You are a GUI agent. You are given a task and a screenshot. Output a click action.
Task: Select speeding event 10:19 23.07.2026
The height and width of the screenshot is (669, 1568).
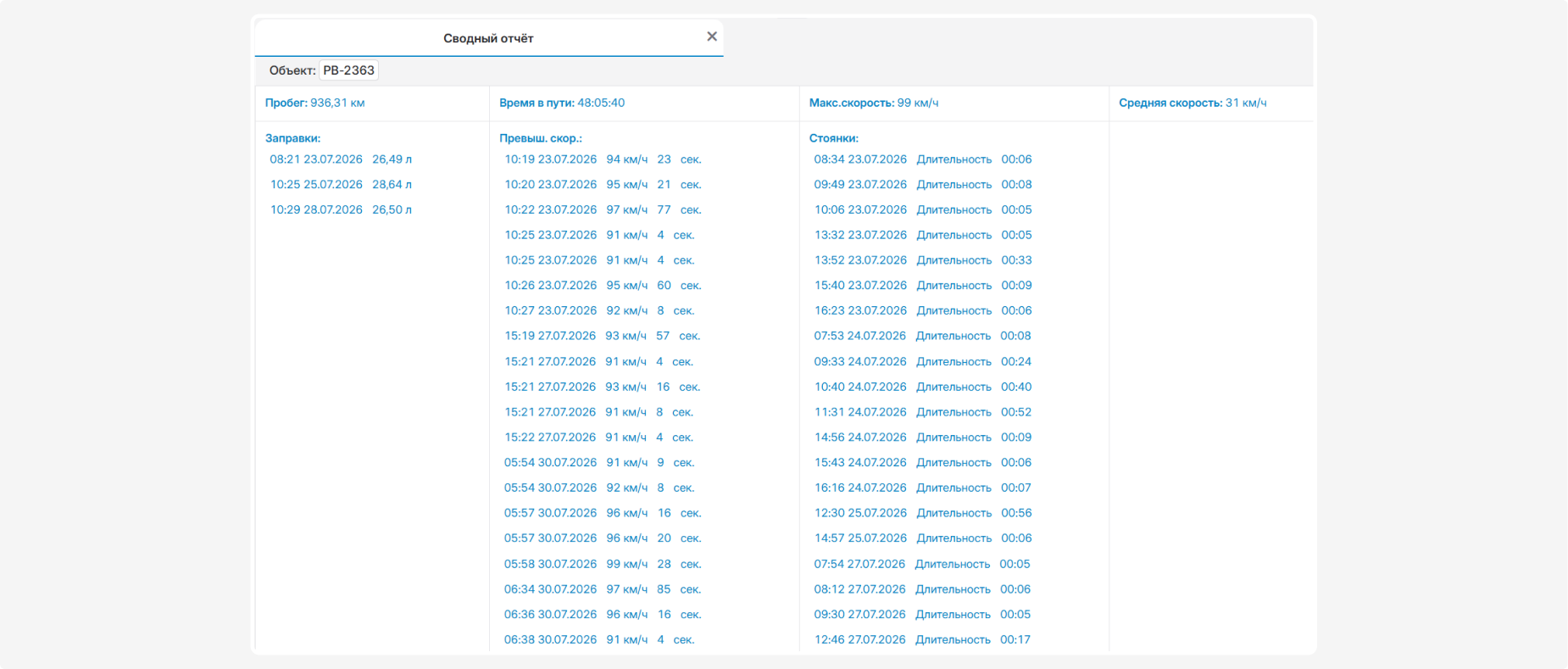point(603,159)
